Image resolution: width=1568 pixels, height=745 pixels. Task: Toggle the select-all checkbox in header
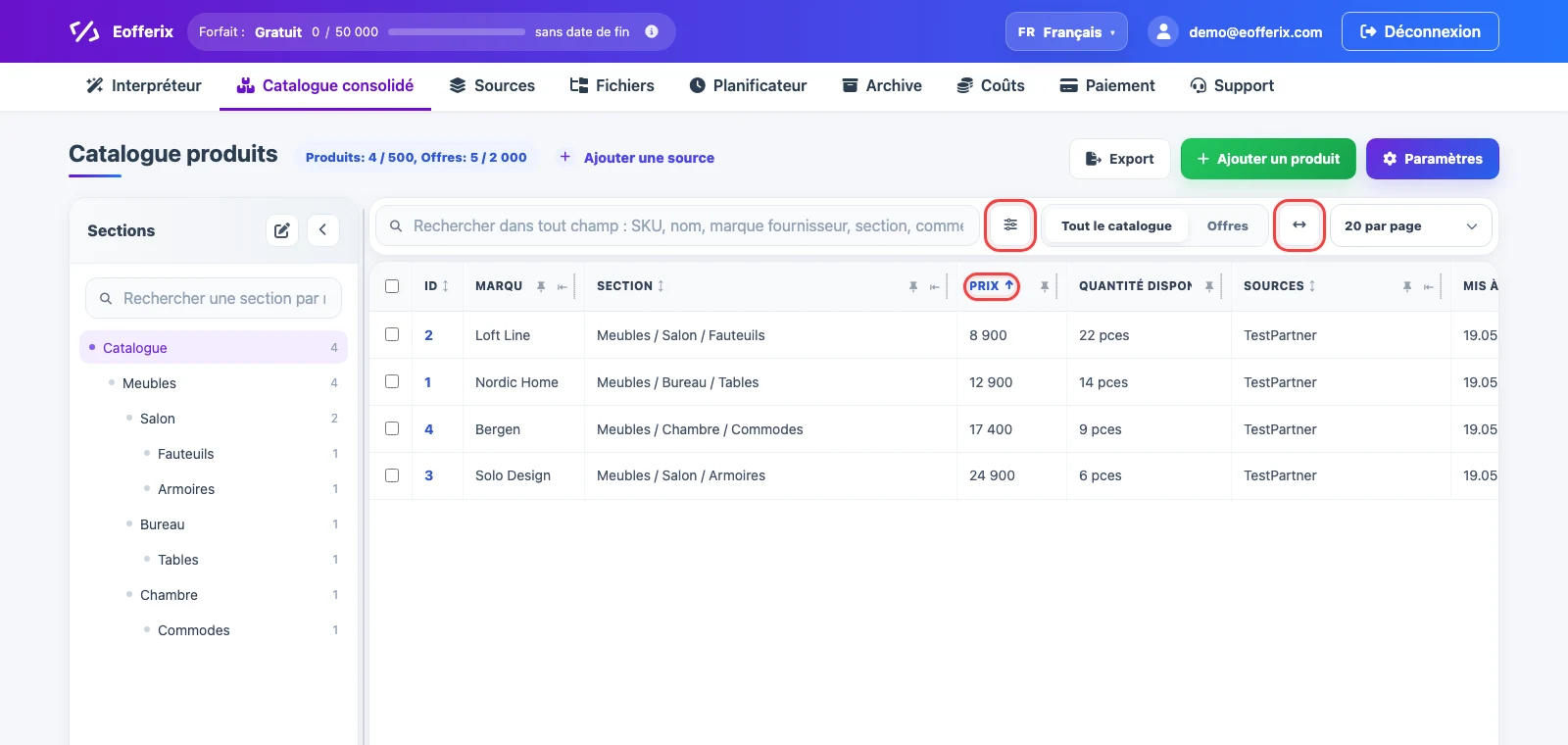click(392, 286)
